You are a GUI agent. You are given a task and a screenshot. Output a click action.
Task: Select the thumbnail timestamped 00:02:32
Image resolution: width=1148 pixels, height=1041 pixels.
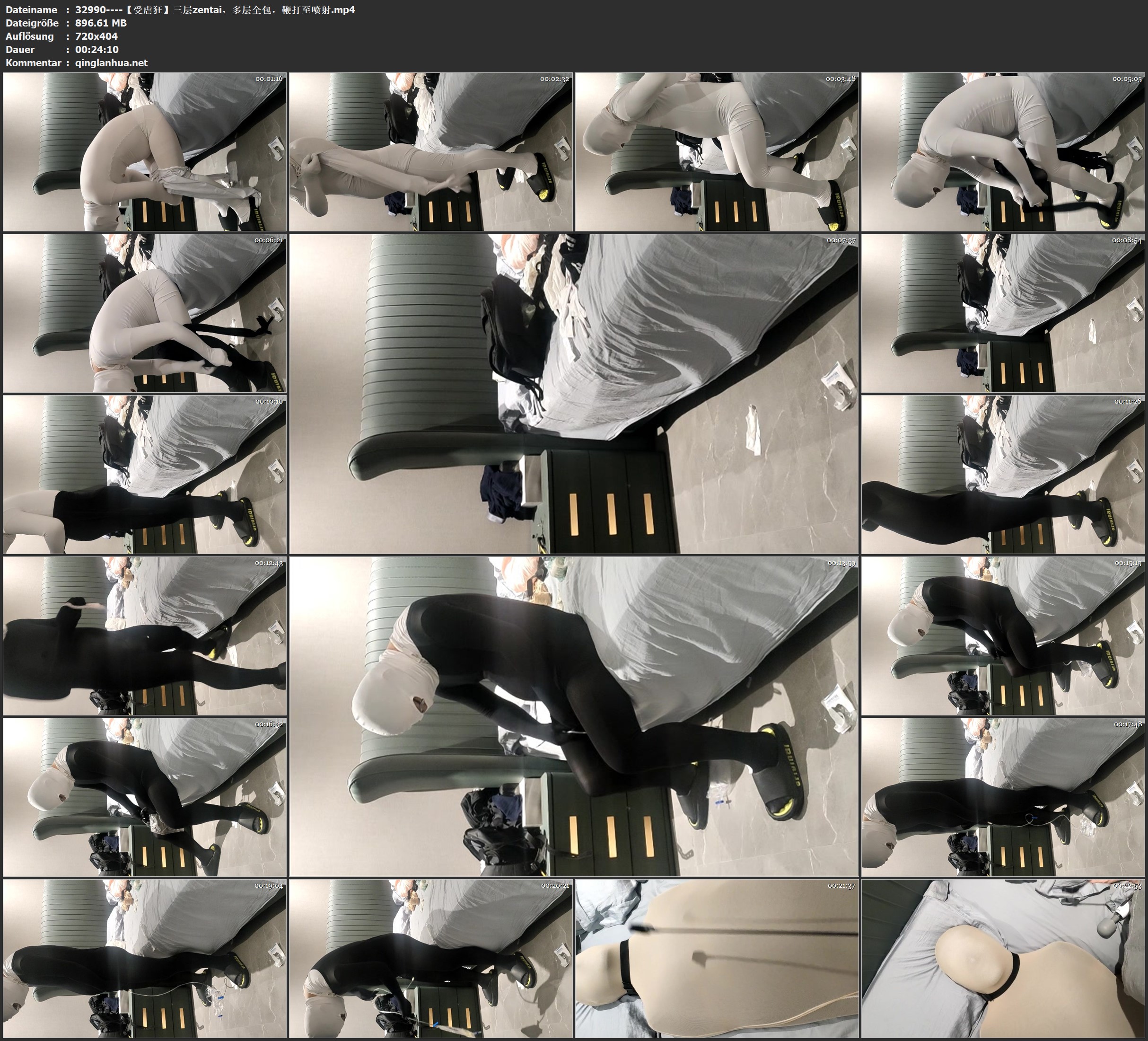[x=430, y=151]
